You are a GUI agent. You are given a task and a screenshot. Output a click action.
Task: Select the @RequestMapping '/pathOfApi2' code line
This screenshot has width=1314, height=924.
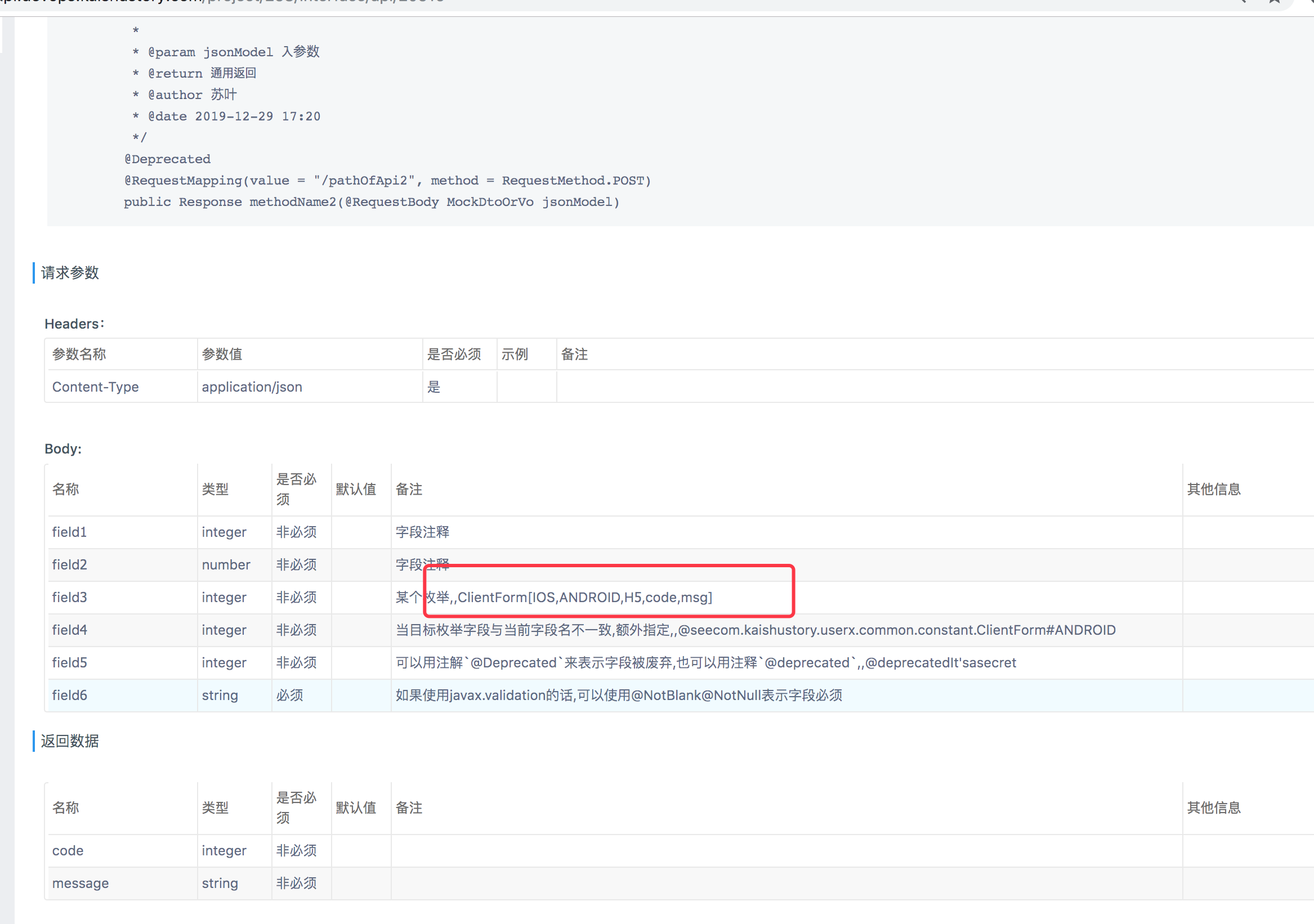pos(387,181)
